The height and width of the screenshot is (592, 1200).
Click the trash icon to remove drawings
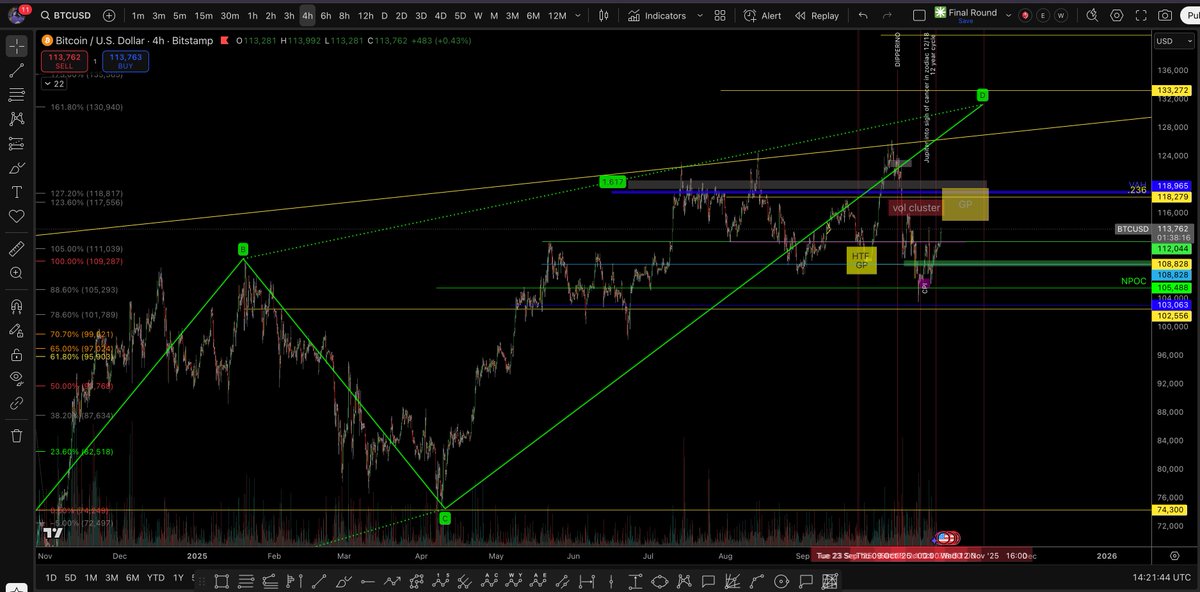point(17,435)
